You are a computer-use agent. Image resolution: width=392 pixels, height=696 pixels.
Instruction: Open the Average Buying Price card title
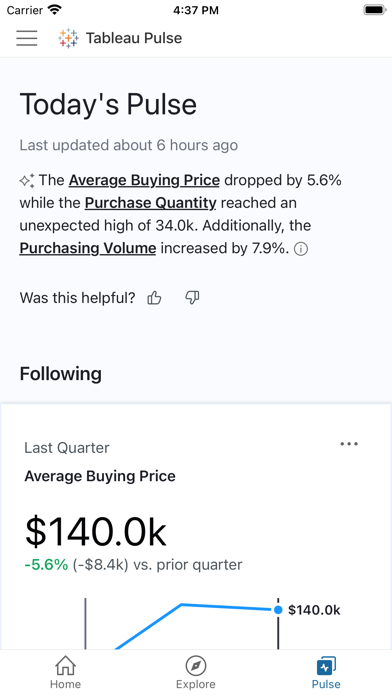click(100, 476)
